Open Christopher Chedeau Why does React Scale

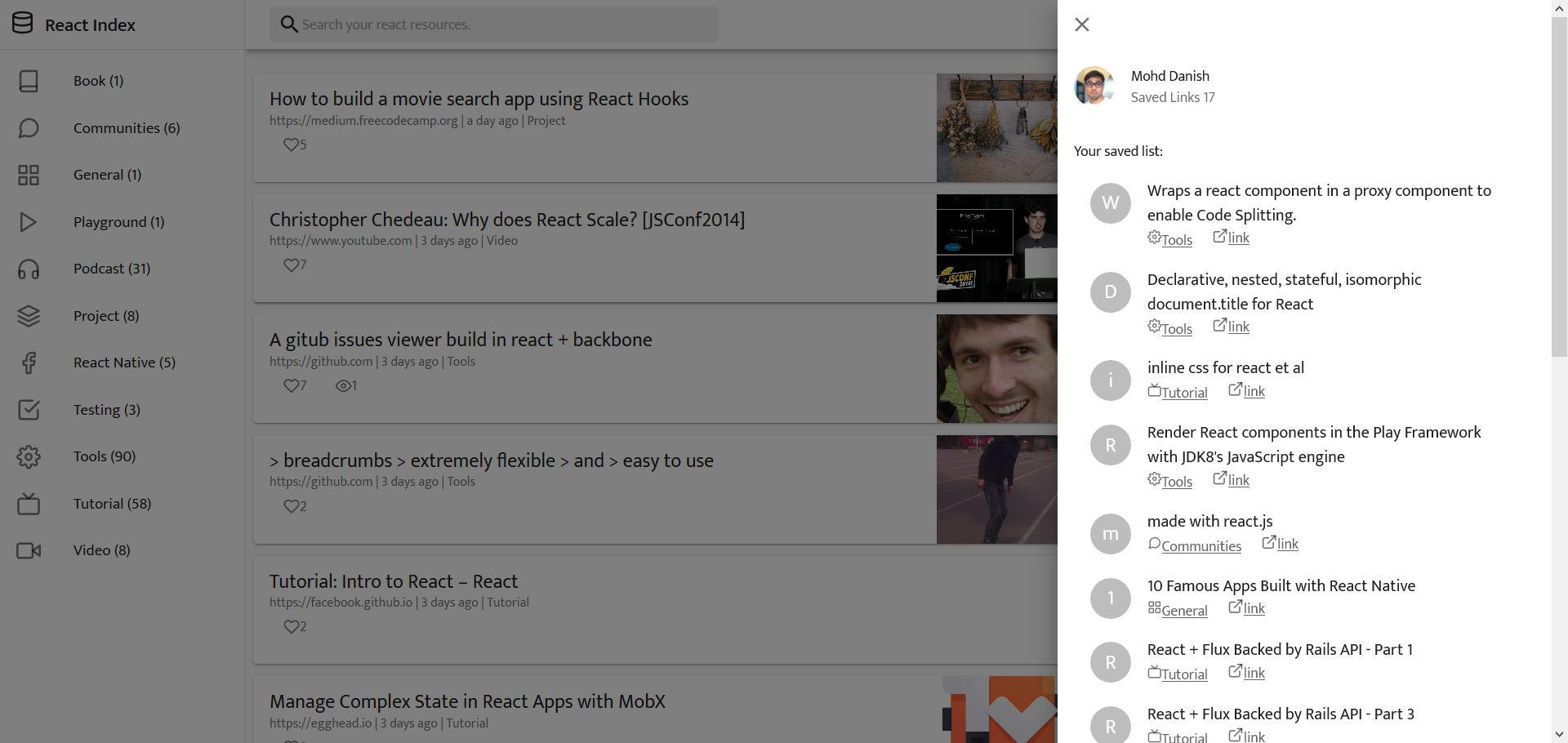(507, 220)
